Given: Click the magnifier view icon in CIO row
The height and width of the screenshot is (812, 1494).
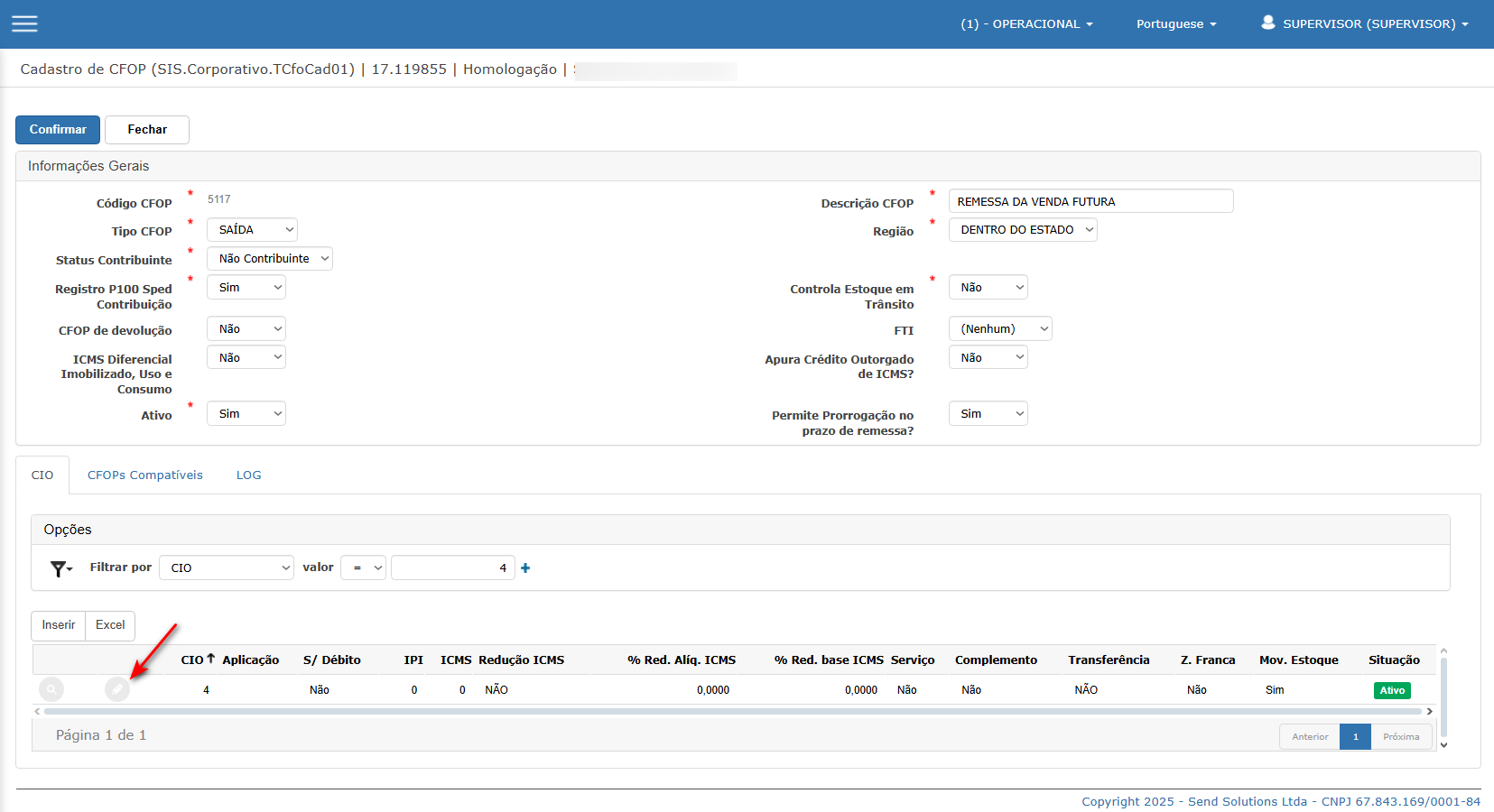Looking at the screenshot, I should (52, 689).
